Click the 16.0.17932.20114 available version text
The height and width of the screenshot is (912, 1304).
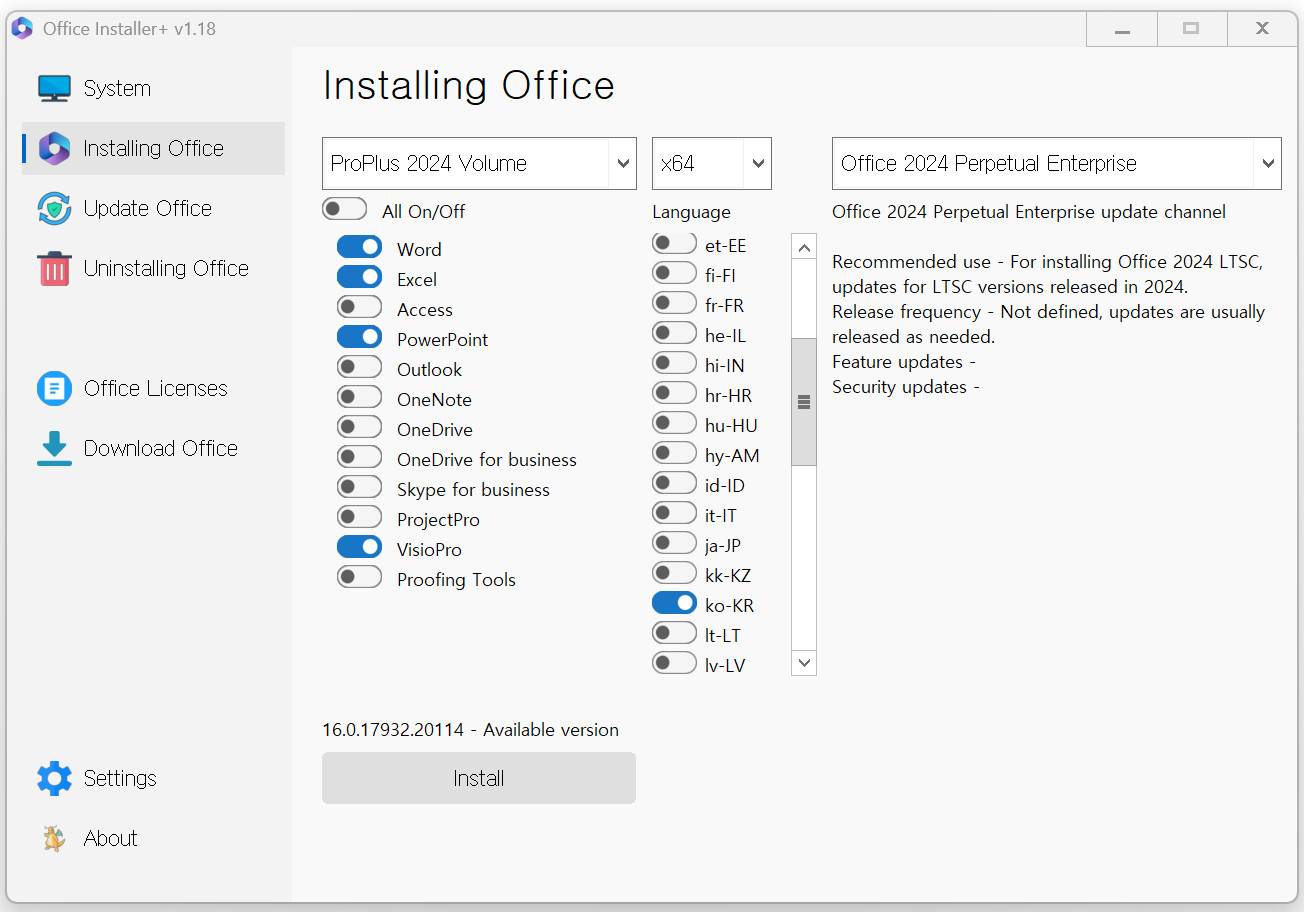pyautogui.click(x=470, y=730)
